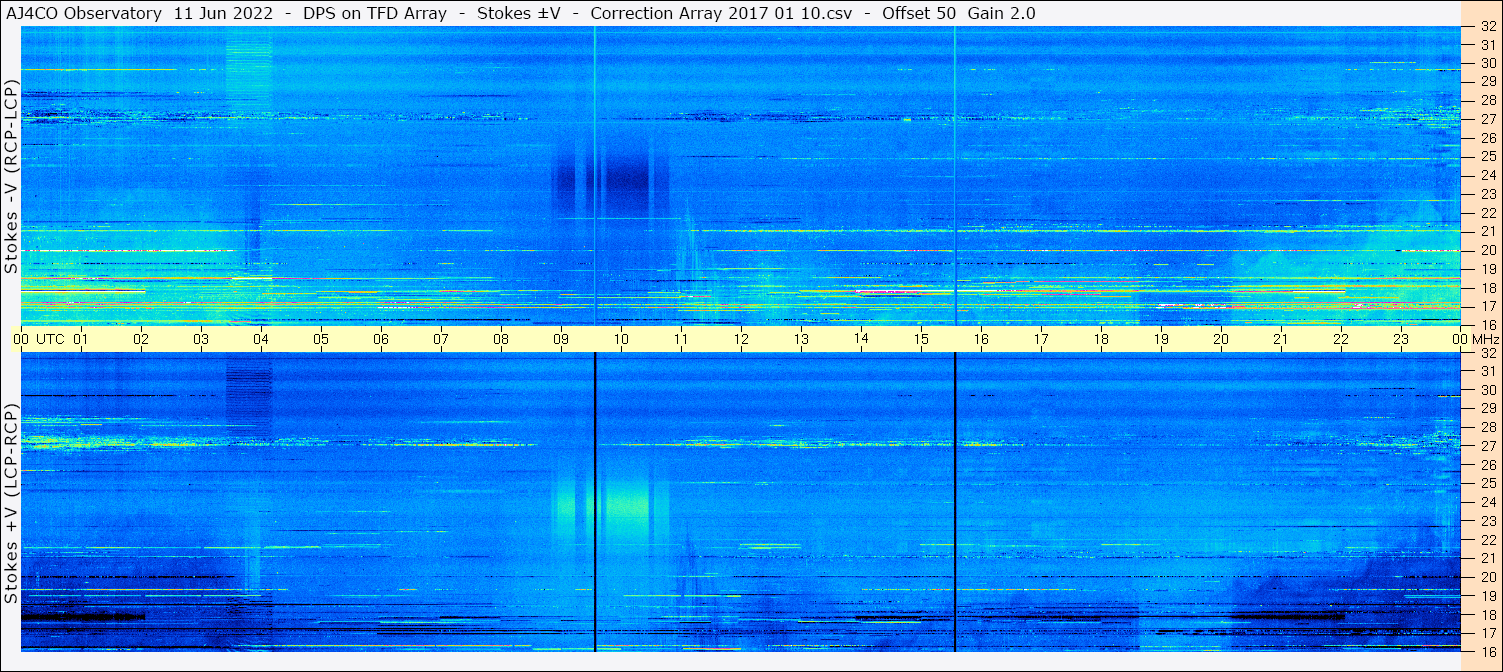
Task: Click '32' on lower panel frequency scale
Action: 1488,353
